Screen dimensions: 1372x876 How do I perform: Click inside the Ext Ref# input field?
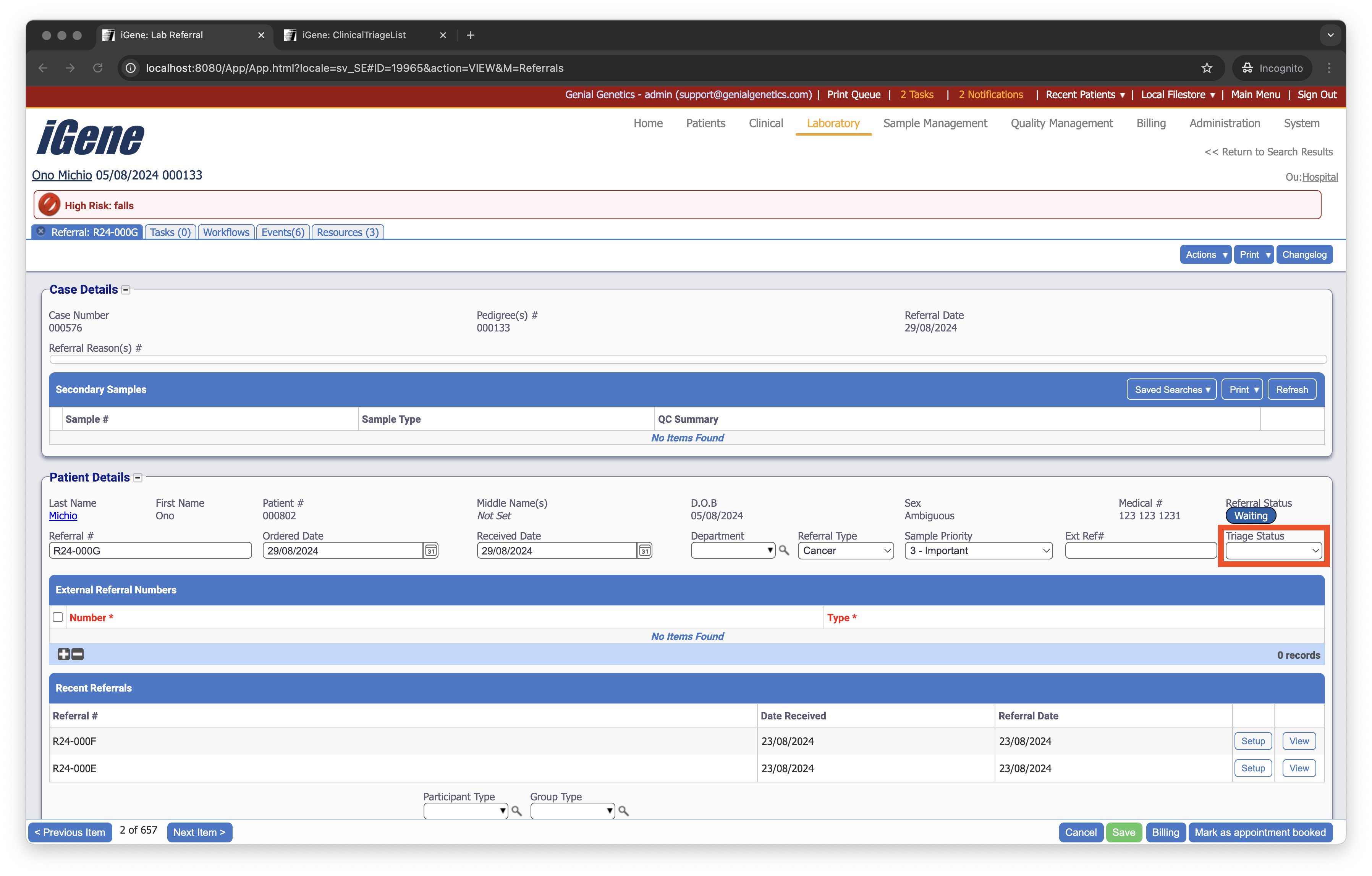1139,550
